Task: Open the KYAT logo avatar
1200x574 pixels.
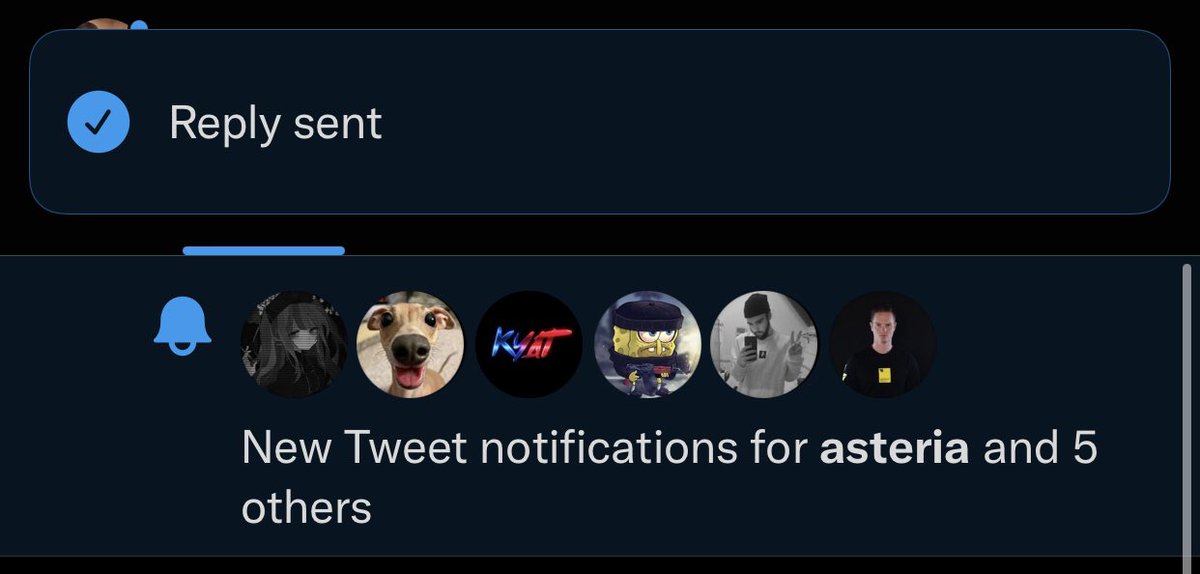Action: pos(529,344)
